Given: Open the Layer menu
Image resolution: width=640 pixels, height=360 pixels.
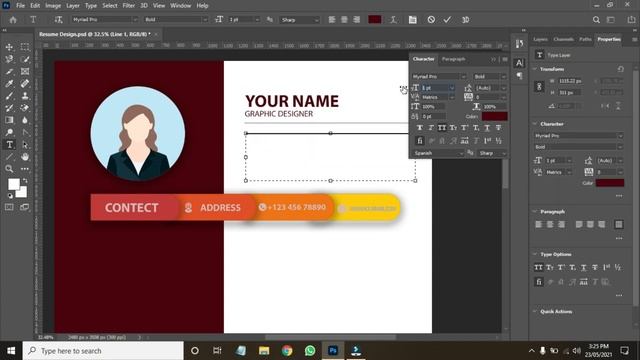Looking at the screenshot, I should pyautogui.click(x=73, y=6).
